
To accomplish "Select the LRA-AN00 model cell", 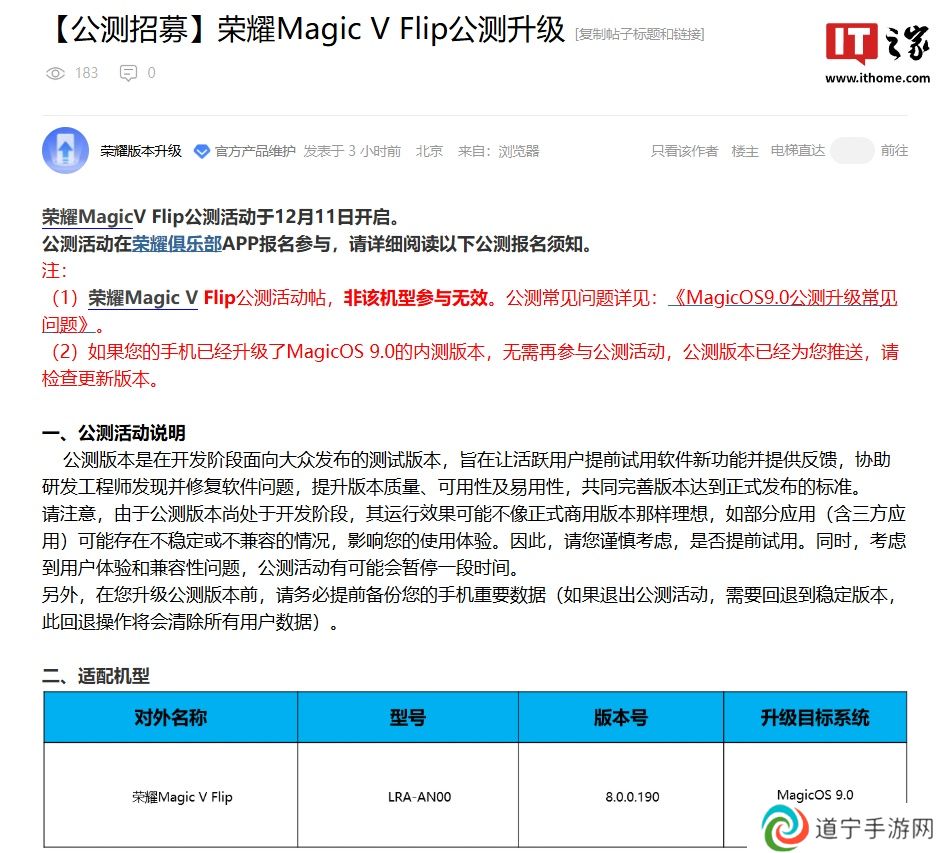I will (408, 795).
